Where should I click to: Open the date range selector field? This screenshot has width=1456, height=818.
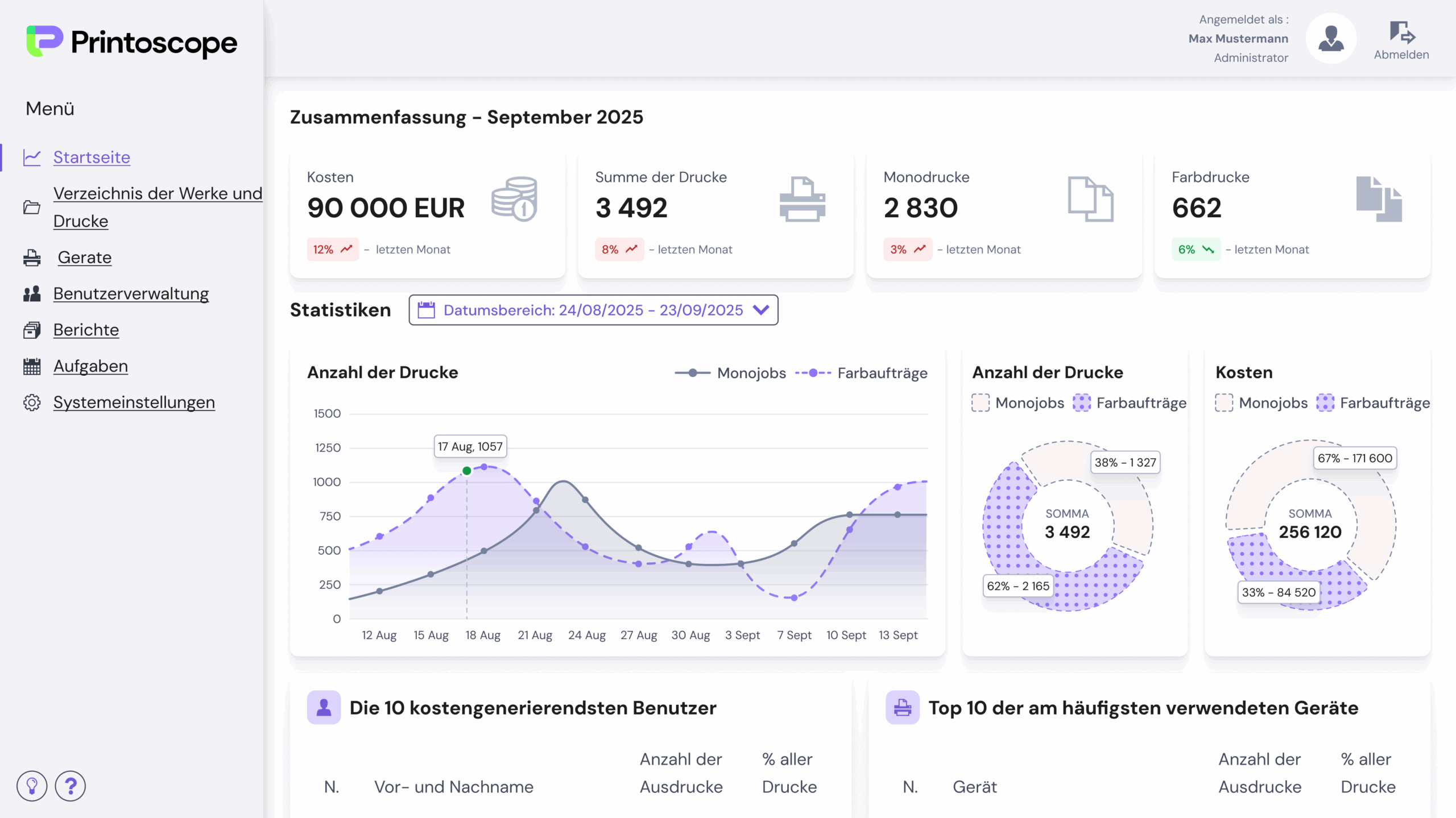click(x=593, y=310)
